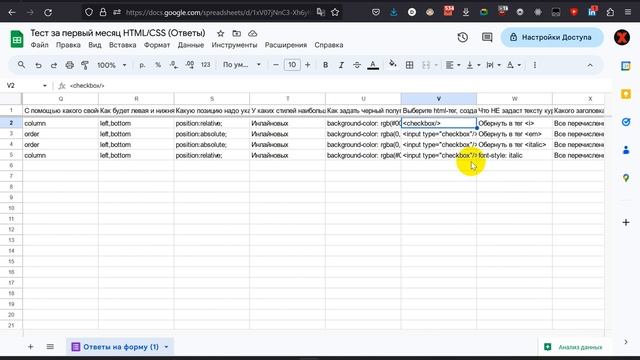Print the spreadsheet
This screenshot has width=640, height=360.
pos(69,65)
